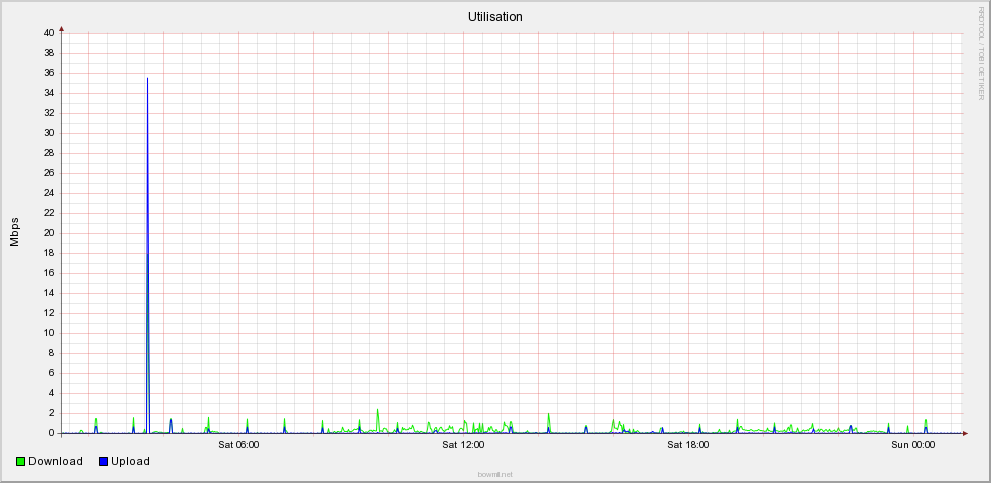Select the Download legend label
The image size is (991, 483).
[55, 461]
